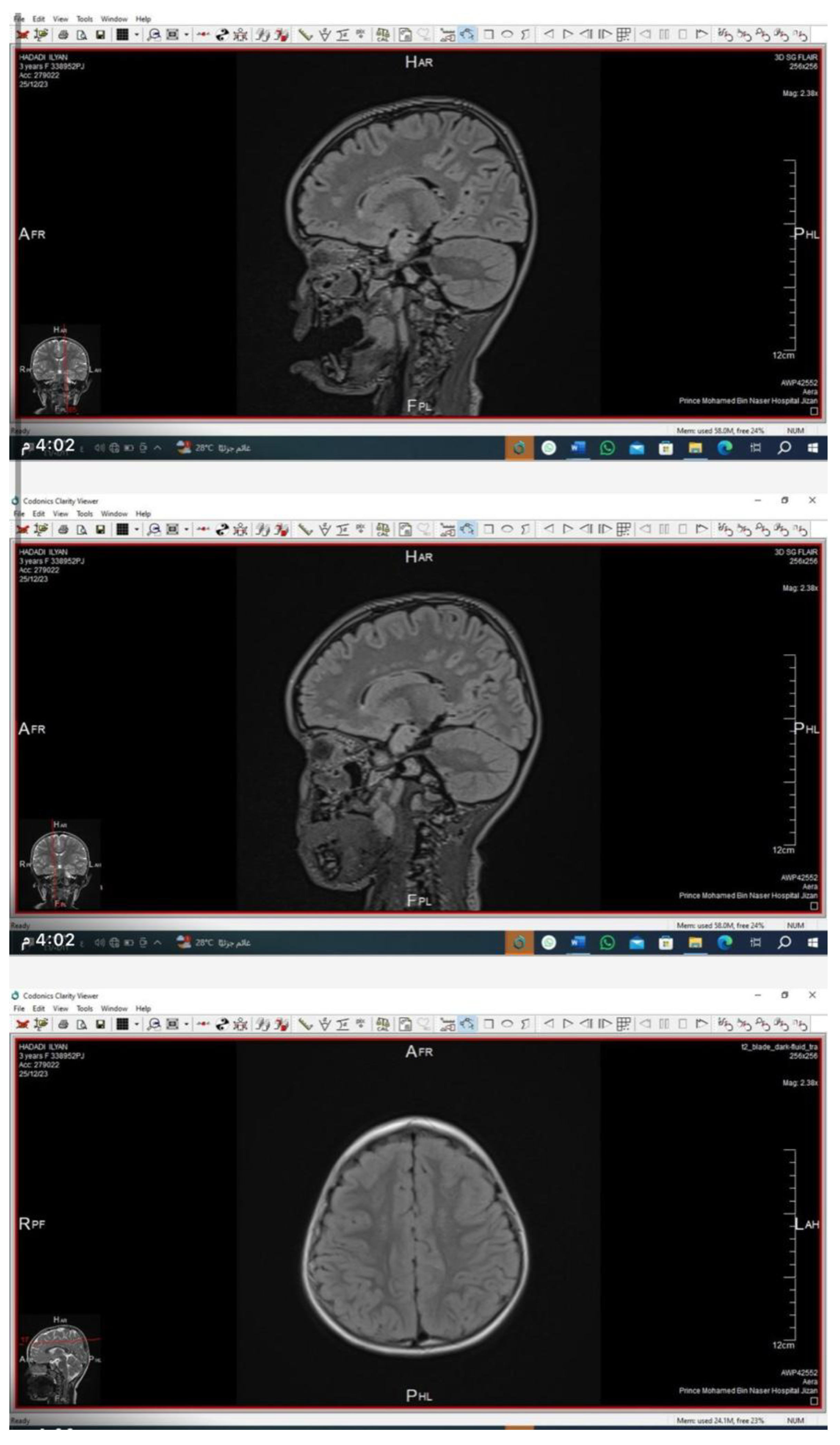Click the next image arrow in the bottom window toolbar
Image resolution: width=840 pixels, height=1445 pixels.
point(568,1024)
